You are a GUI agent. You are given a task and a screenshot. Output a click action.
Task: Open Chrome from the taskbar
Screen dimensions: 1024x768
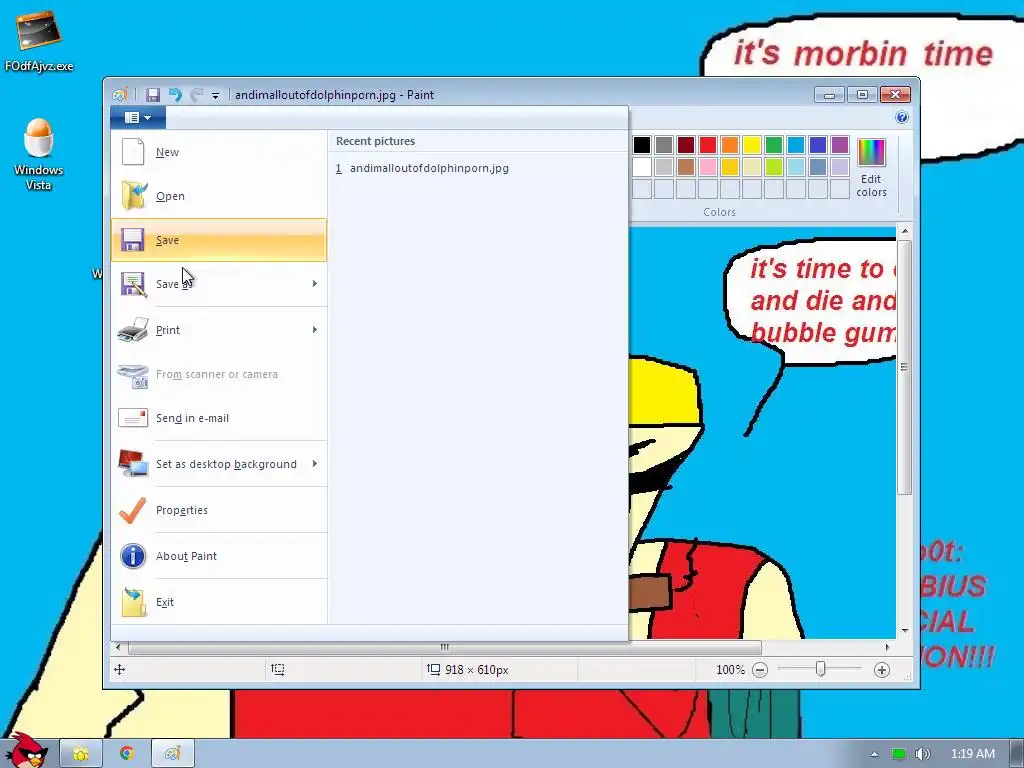tap(127, 754)
